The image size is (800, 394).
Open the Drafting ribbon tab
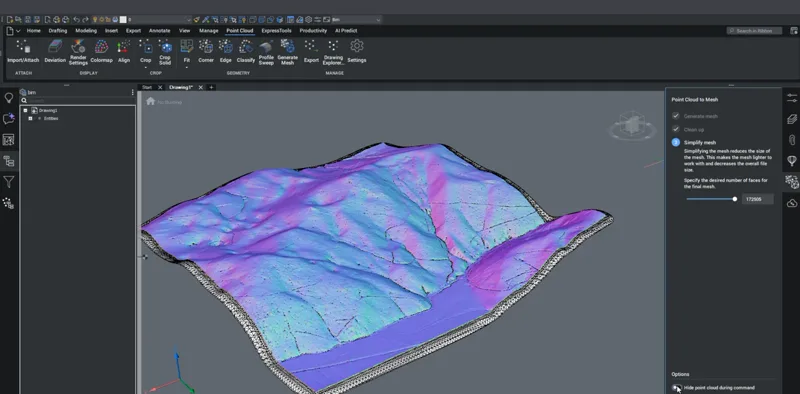point(58,31)
